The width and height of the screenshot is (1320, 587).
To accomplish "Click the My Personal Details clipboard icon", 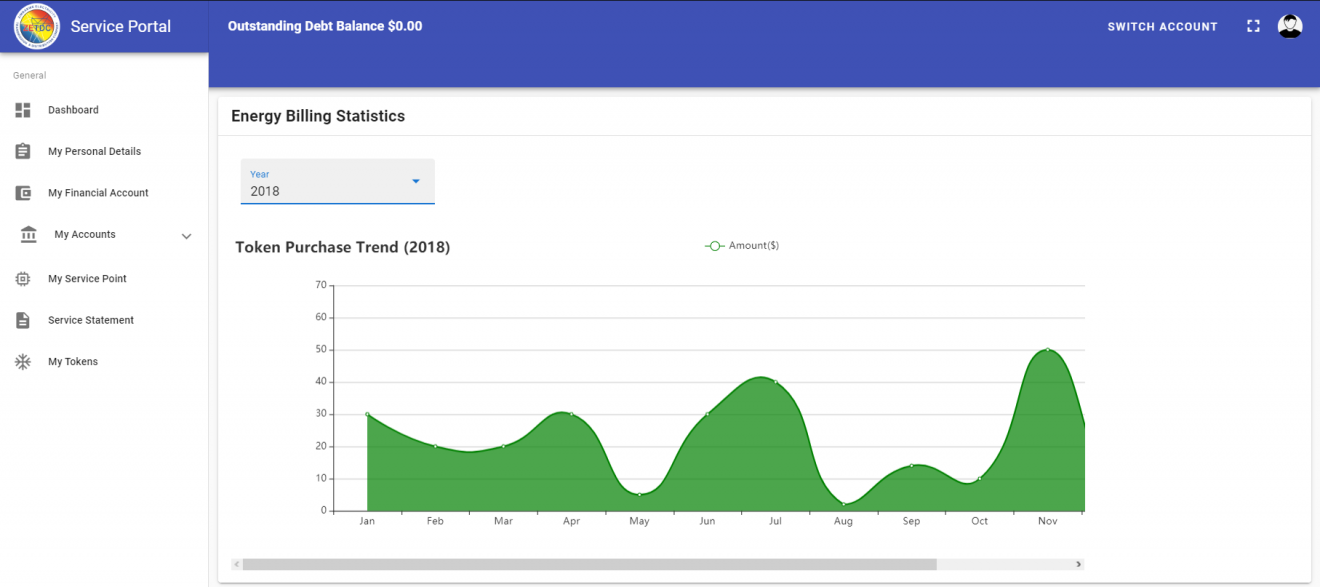I will (x=22, y=151).
